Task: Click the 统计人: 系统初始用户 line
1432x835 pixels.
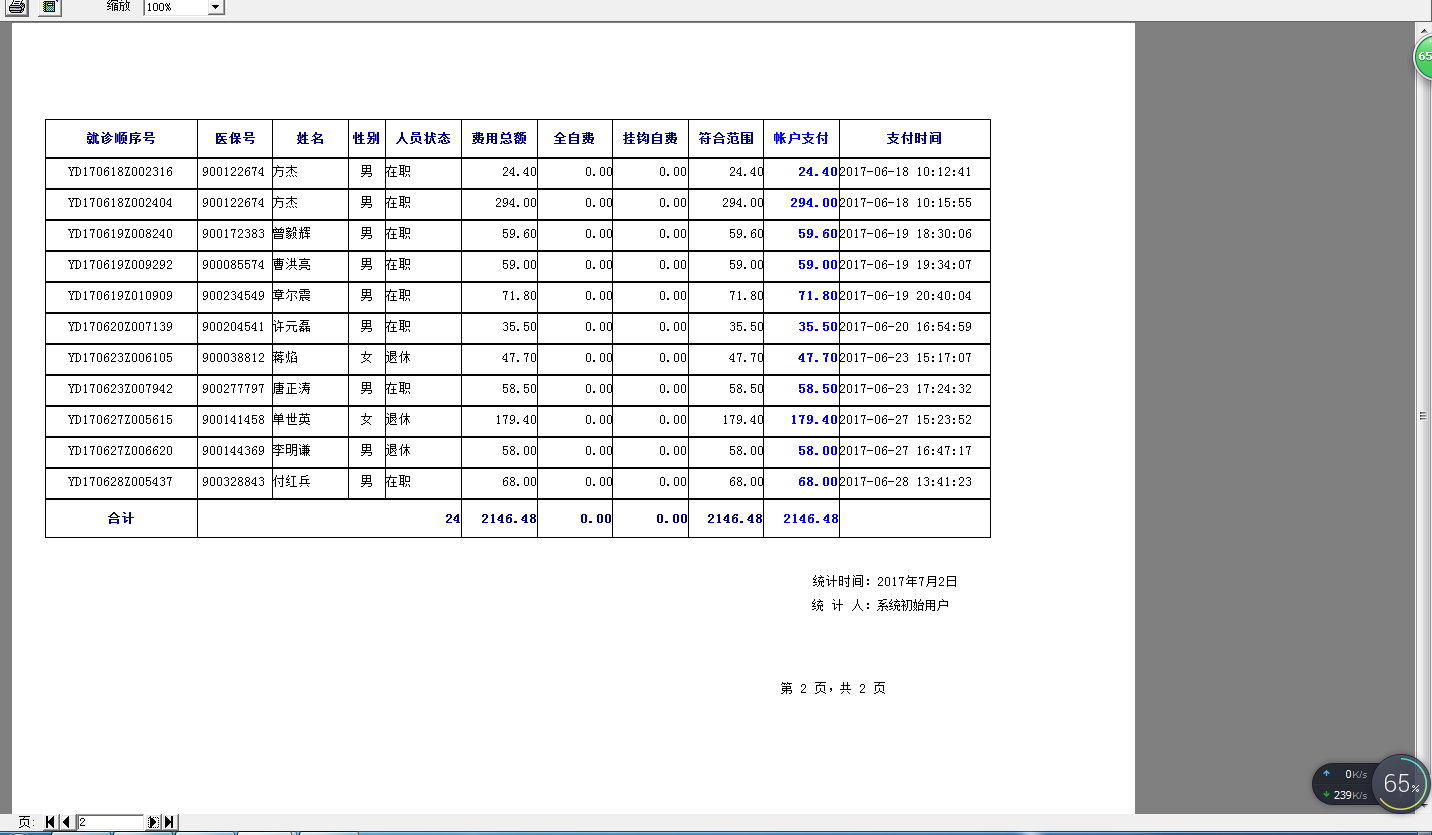Action: point(880,605)
